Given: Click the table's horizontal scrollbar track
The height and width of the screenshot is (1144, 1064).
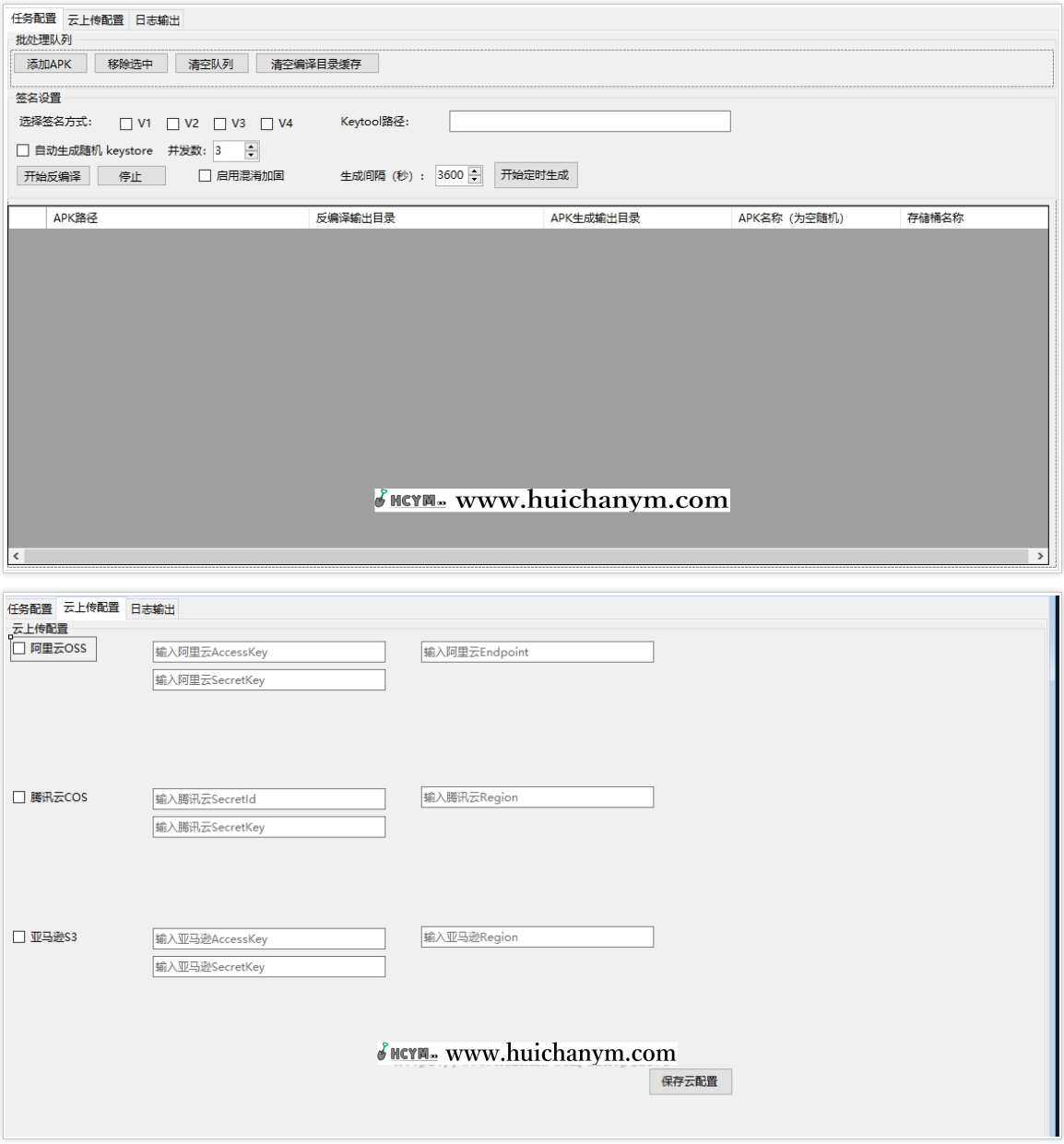Looking at the screenshot, I should (x=527, y=556).
